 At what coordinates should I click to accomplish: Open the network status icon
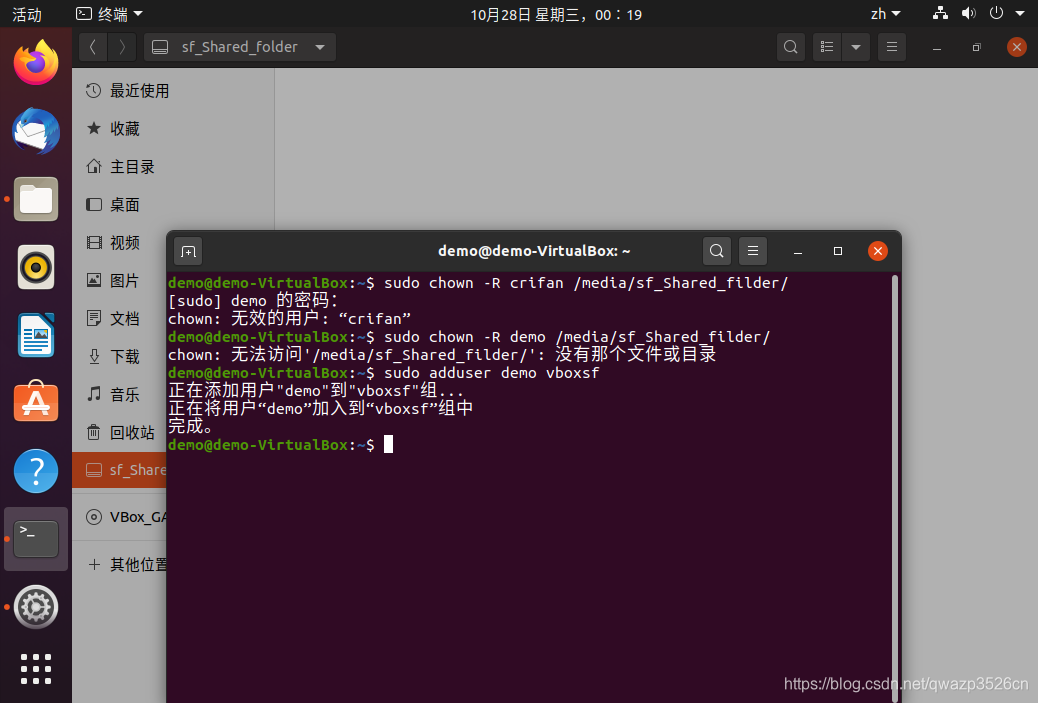[940, 14]
